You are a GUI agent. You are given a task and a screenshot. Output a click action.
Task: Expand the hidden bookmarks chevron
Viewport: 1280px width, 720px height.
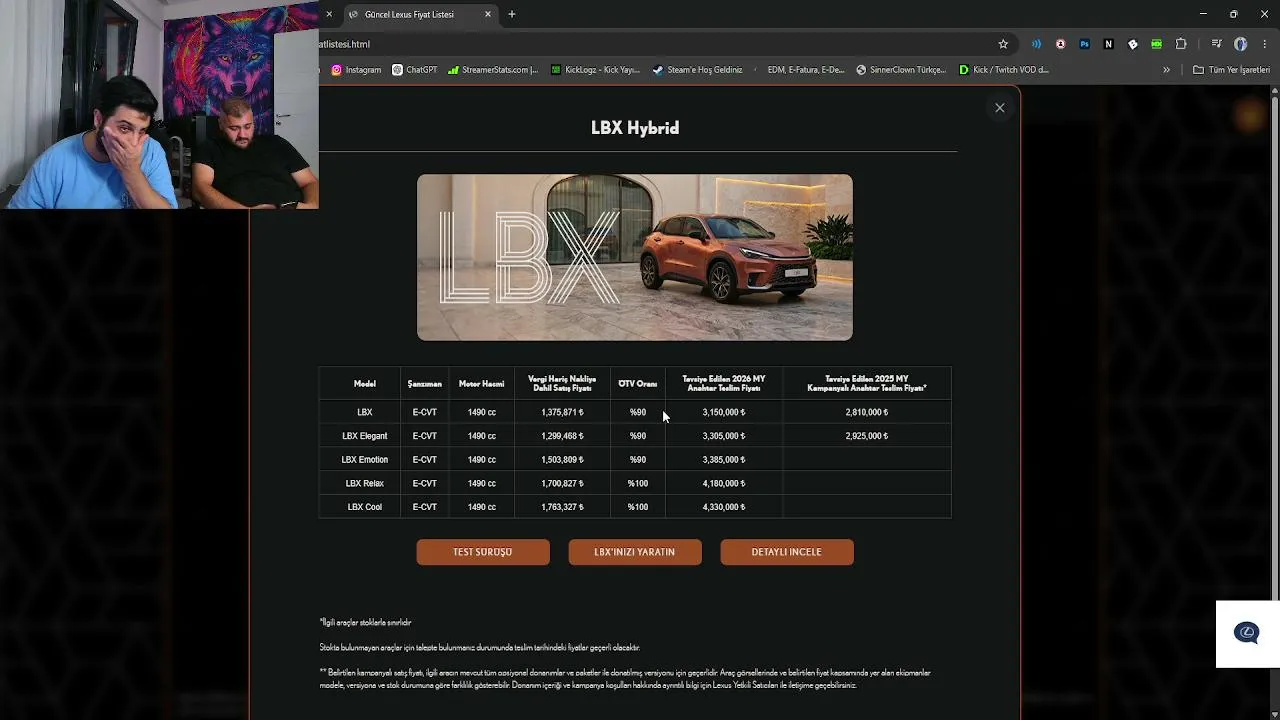[1166, 70]
